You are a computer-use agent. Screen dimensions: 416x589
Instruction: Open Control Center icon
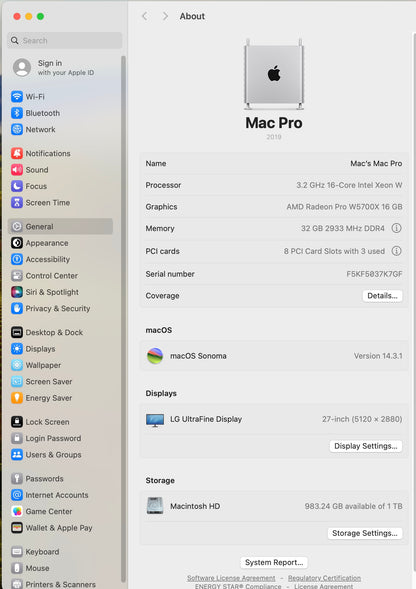click(x=17, y=276)
